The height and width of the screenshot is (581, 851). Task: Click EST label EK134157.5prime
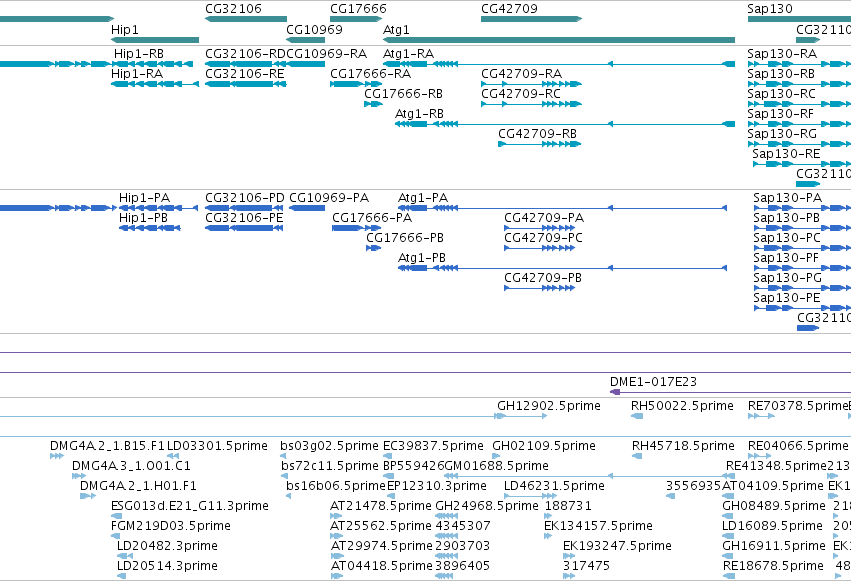598,526
